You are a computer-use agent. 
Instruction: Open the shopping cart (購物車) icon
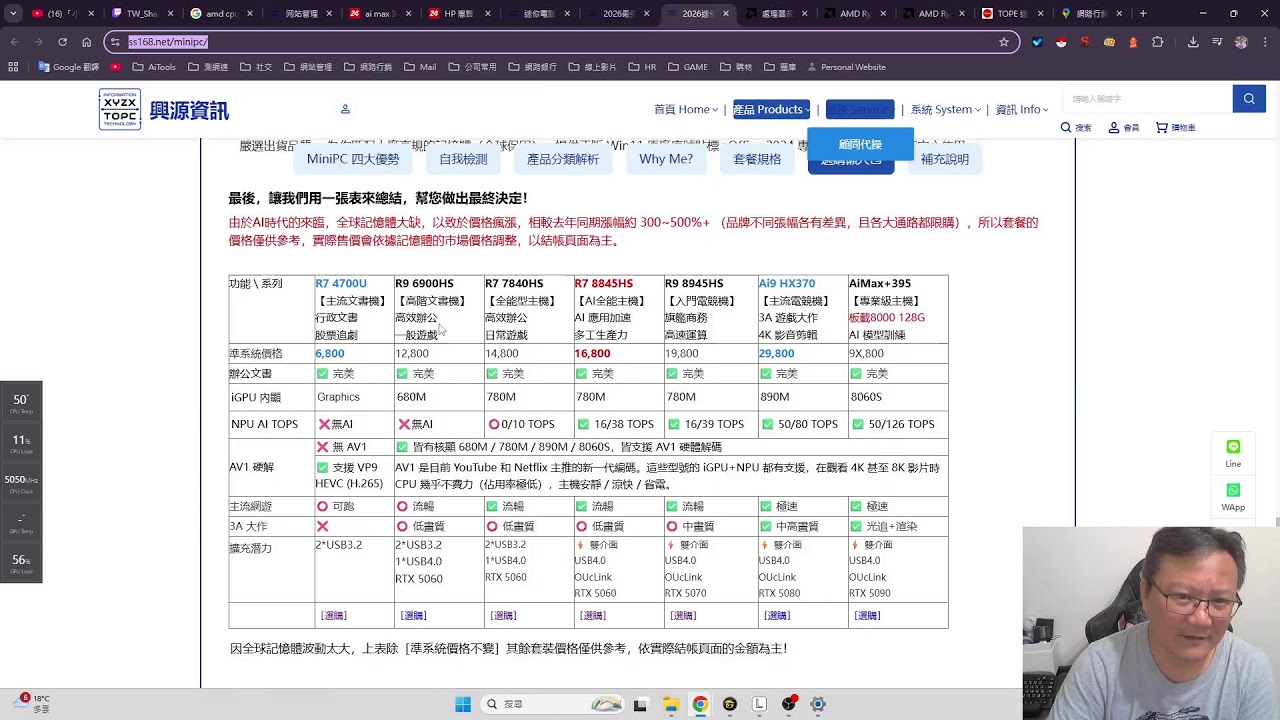coord(1175,128)
